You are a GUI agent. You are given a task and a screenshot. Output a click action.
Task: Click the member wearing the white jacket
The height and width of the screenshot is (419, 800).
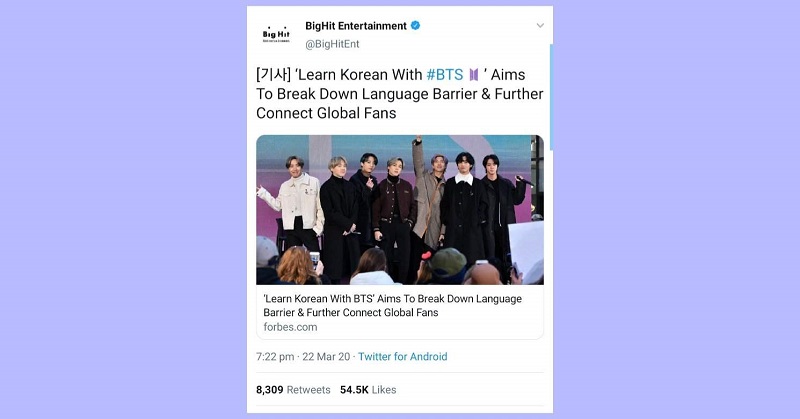coord(294,204)
